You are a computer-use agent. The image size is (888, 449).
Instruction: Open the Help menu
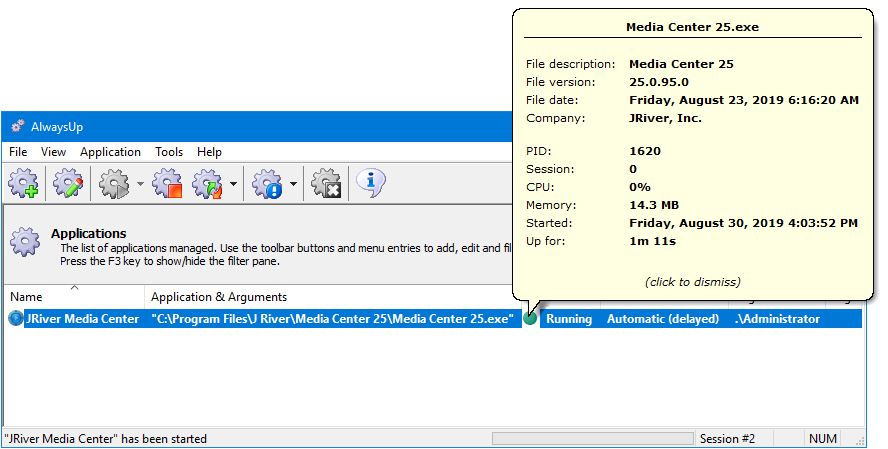point(210,152)
